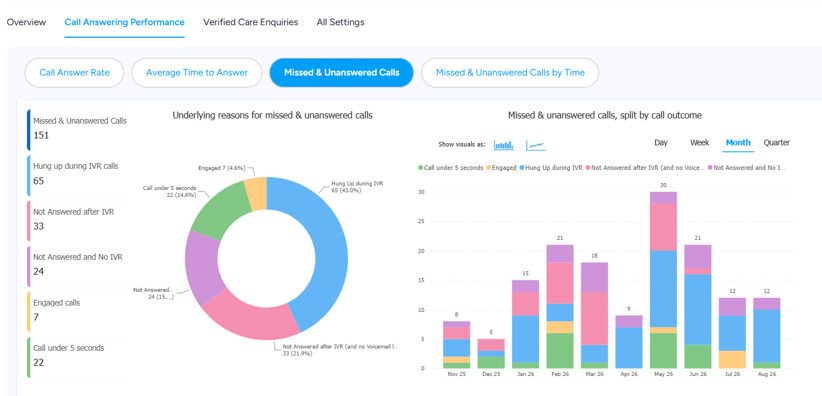Image resolution: width=822 pixels, height=396 pixels.
Task: Select the Engaged calls summary card
Action: coord(78,311)
